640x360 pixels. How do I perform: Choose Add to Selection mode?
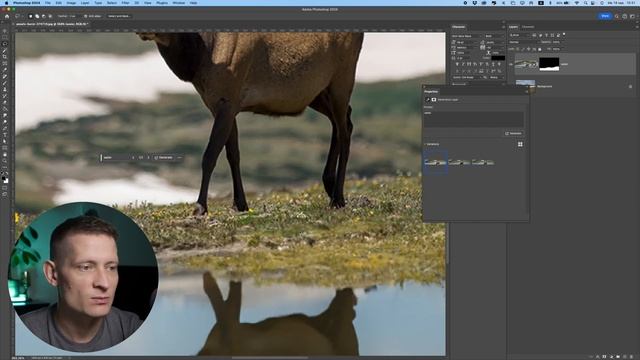click(37, 16)
